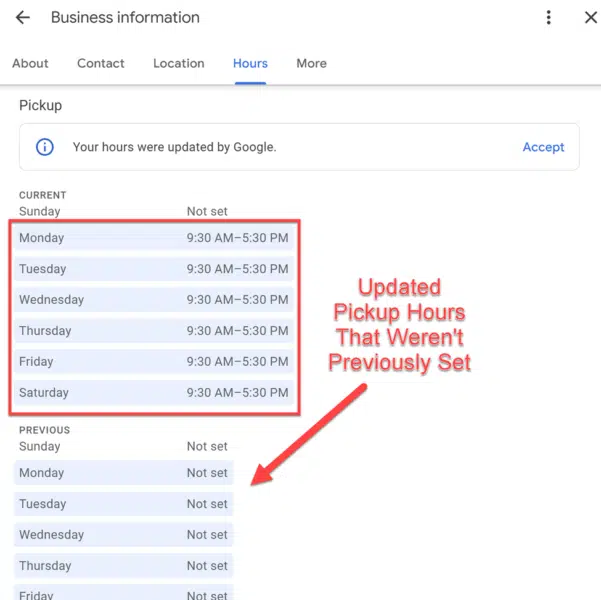Click the info icon in update notice
Viewport: 601px width, 600px height.
tap(45, 147)
